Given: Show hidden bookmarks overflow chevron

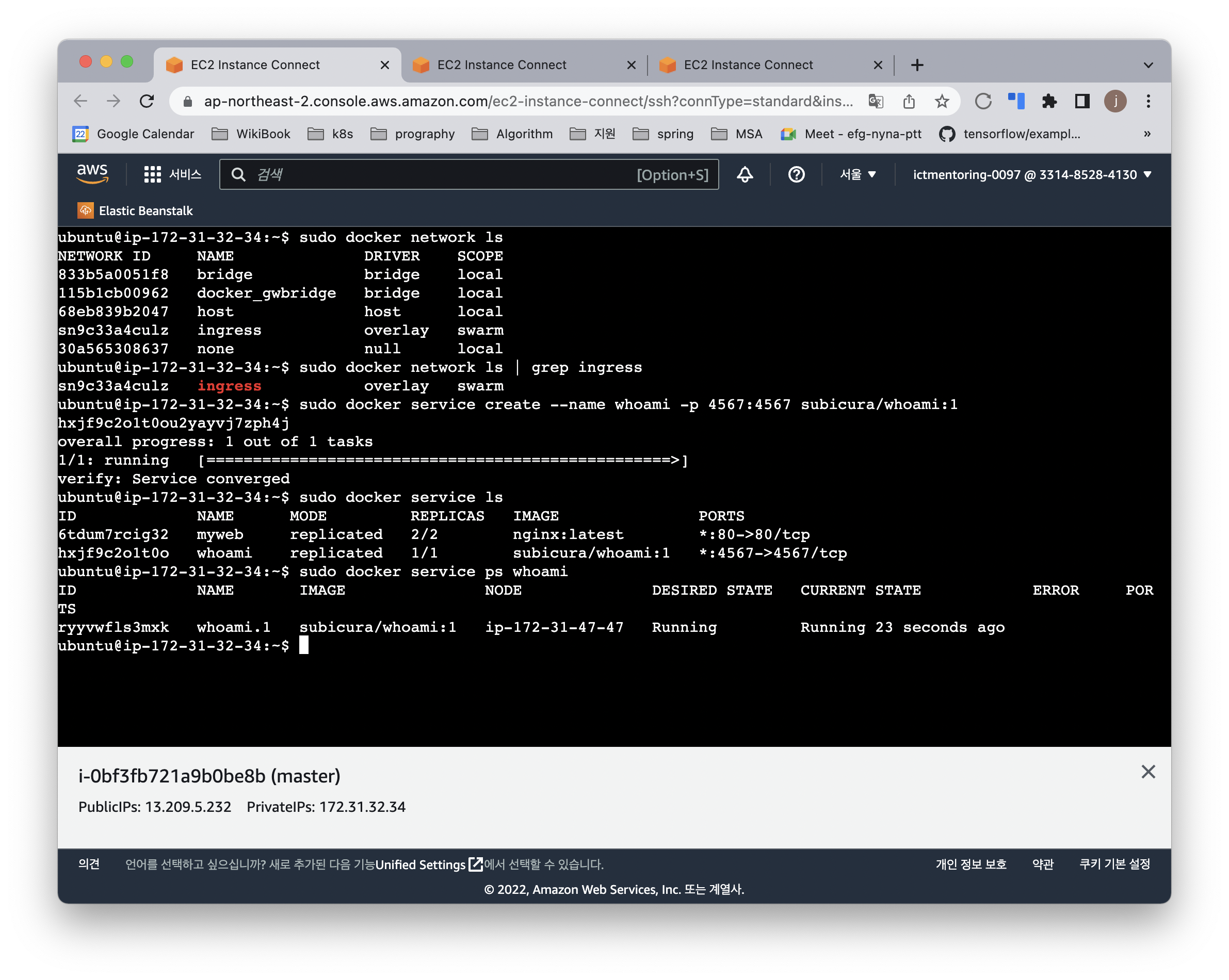Looking at the screenshot, I should click(1147, 134).
